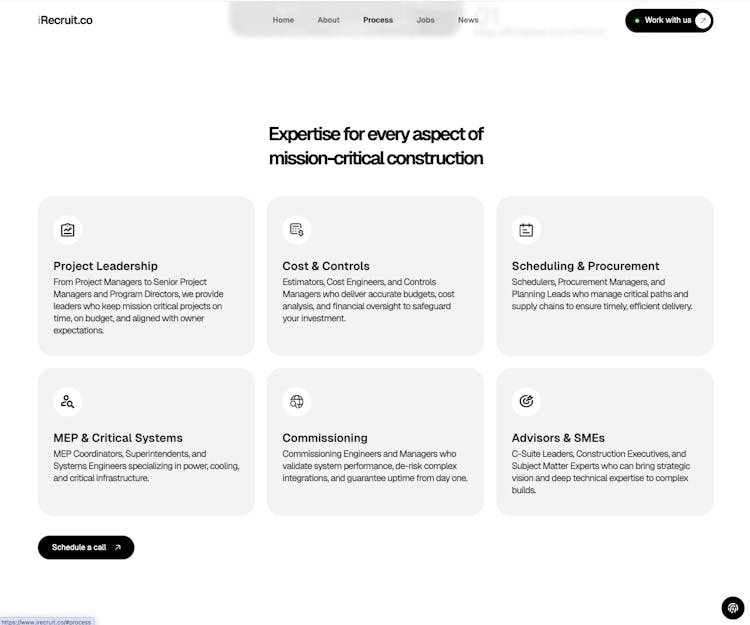Select the Project Leadership card heading

tap(105, 266)
